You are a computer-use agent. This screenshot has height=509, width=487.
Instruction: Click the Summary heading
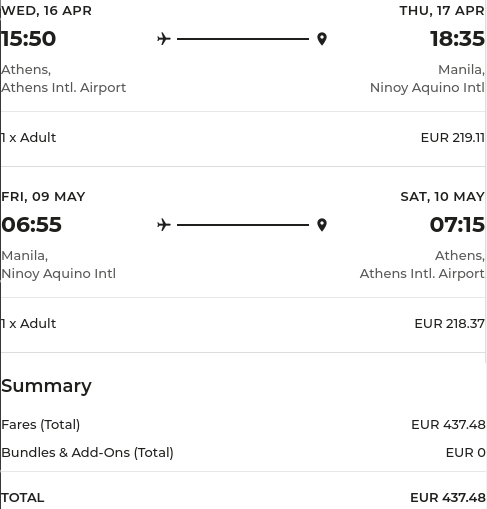point(46,386)
